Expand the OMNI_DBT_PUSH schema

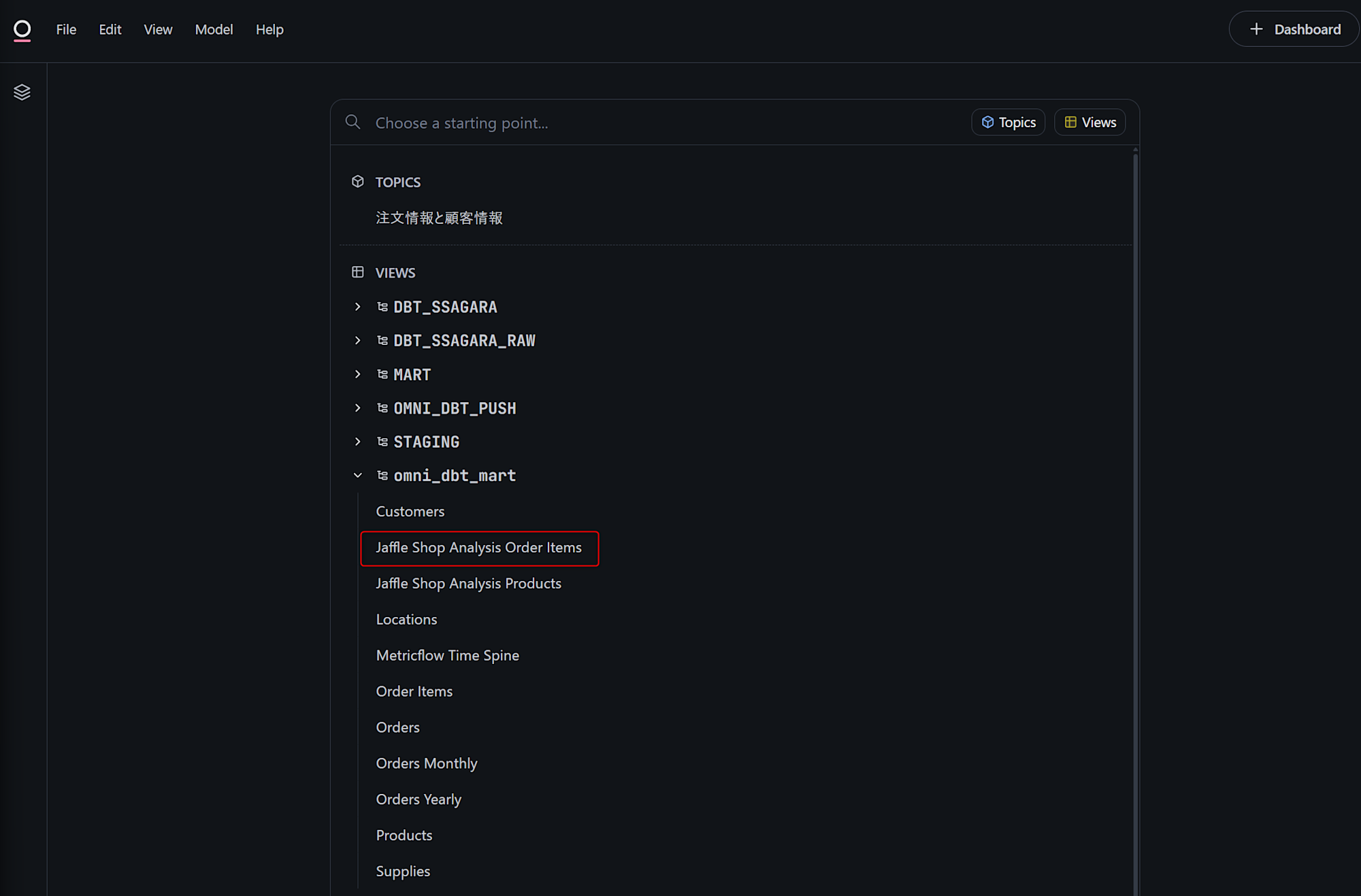358,408
